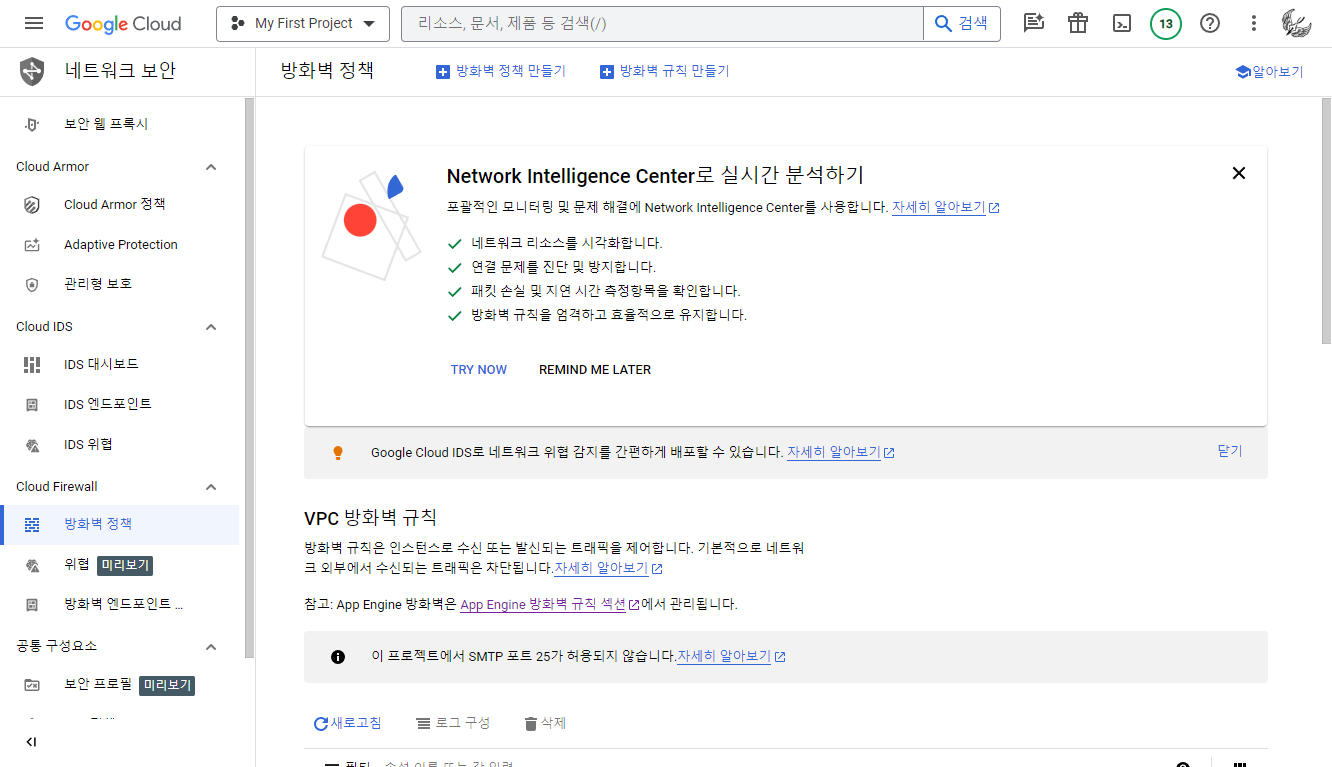1332x767 pixels.
Task: Select the Adaptive Protection icon
Action: 32,244
